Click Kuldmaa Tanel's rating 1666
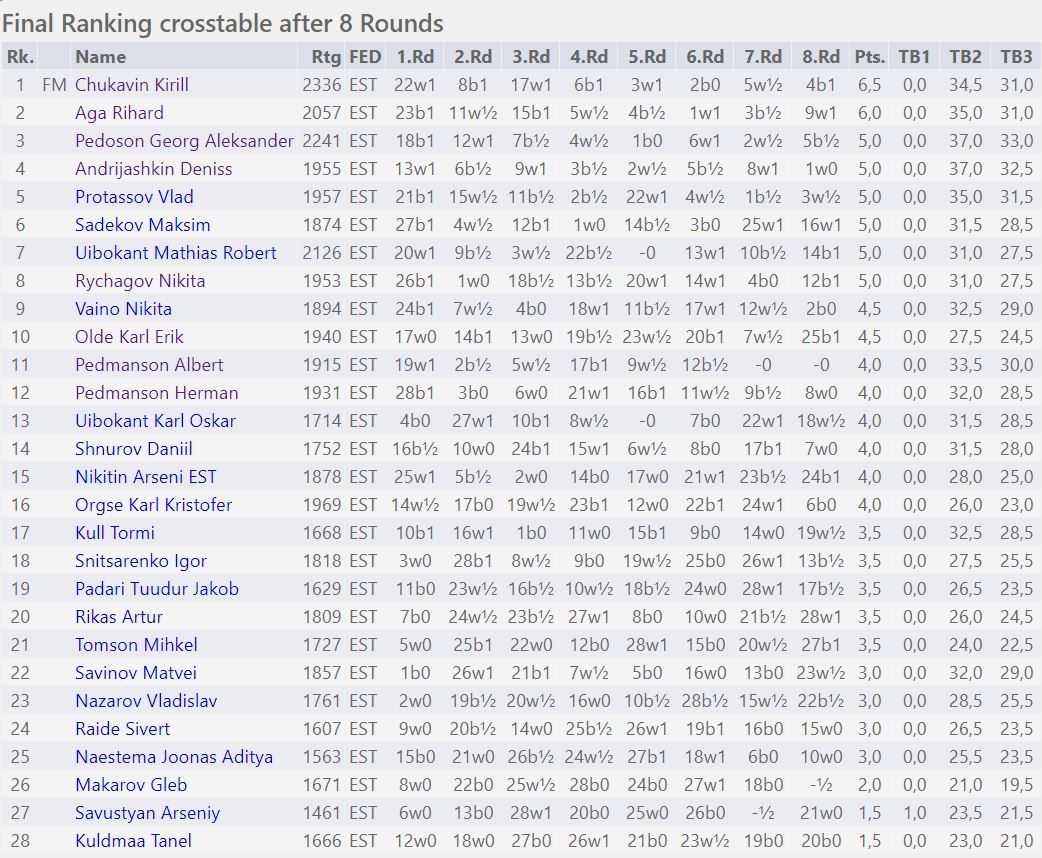The image size is (1042, 858). coord(322,841)
